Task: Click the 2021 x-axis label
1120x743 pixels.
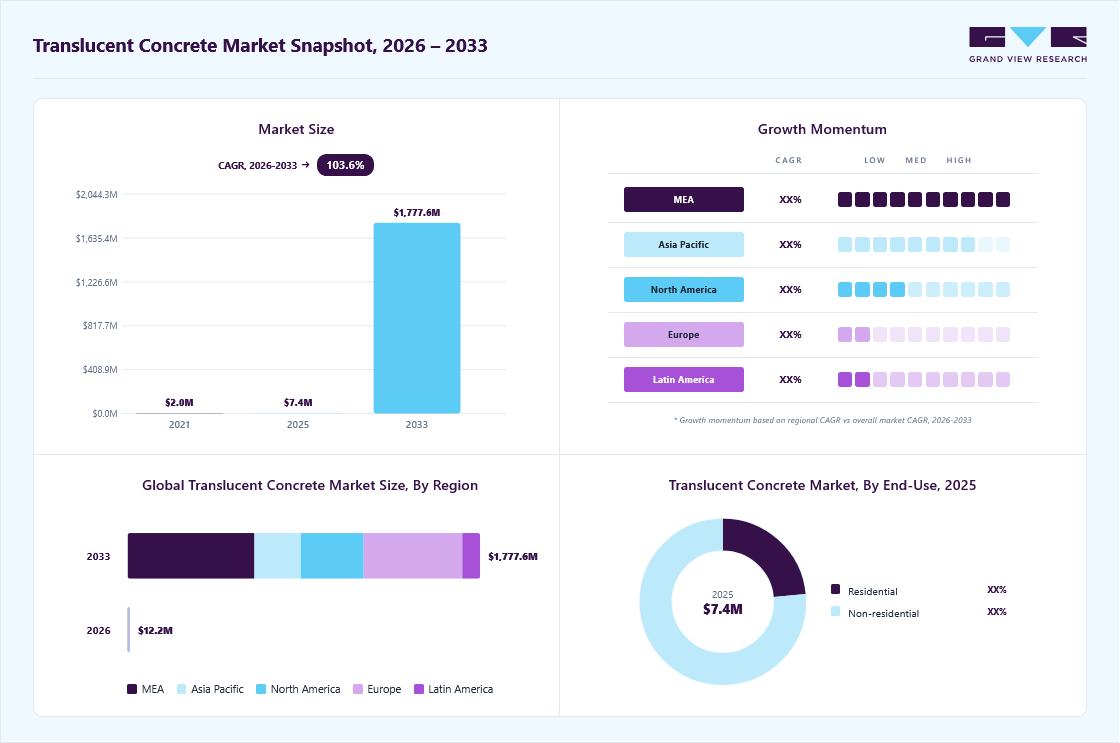Action: click(179, 425)
